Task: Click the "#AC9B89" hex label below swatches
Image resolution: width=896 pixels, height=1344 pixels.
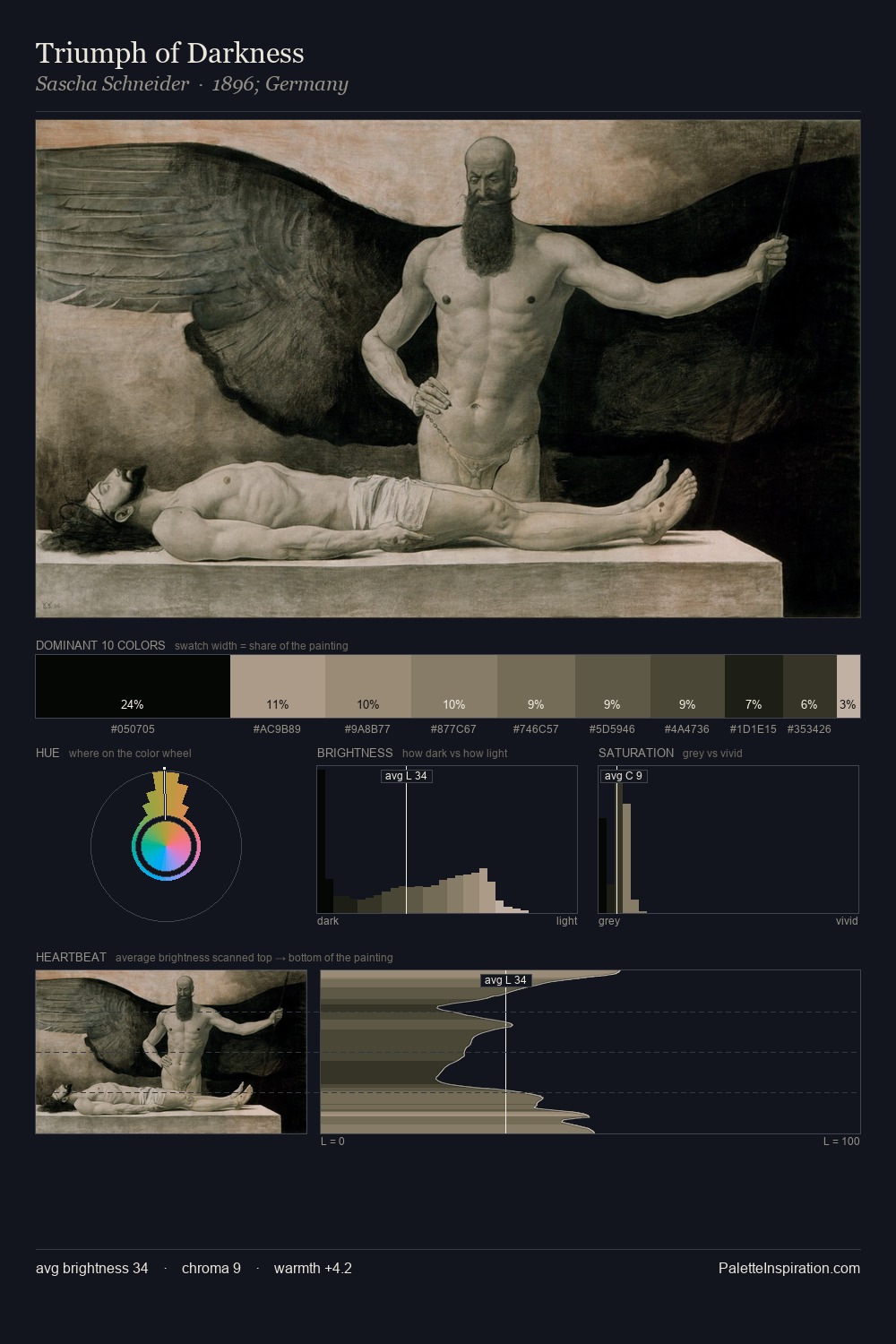Action: coord(278,729)
